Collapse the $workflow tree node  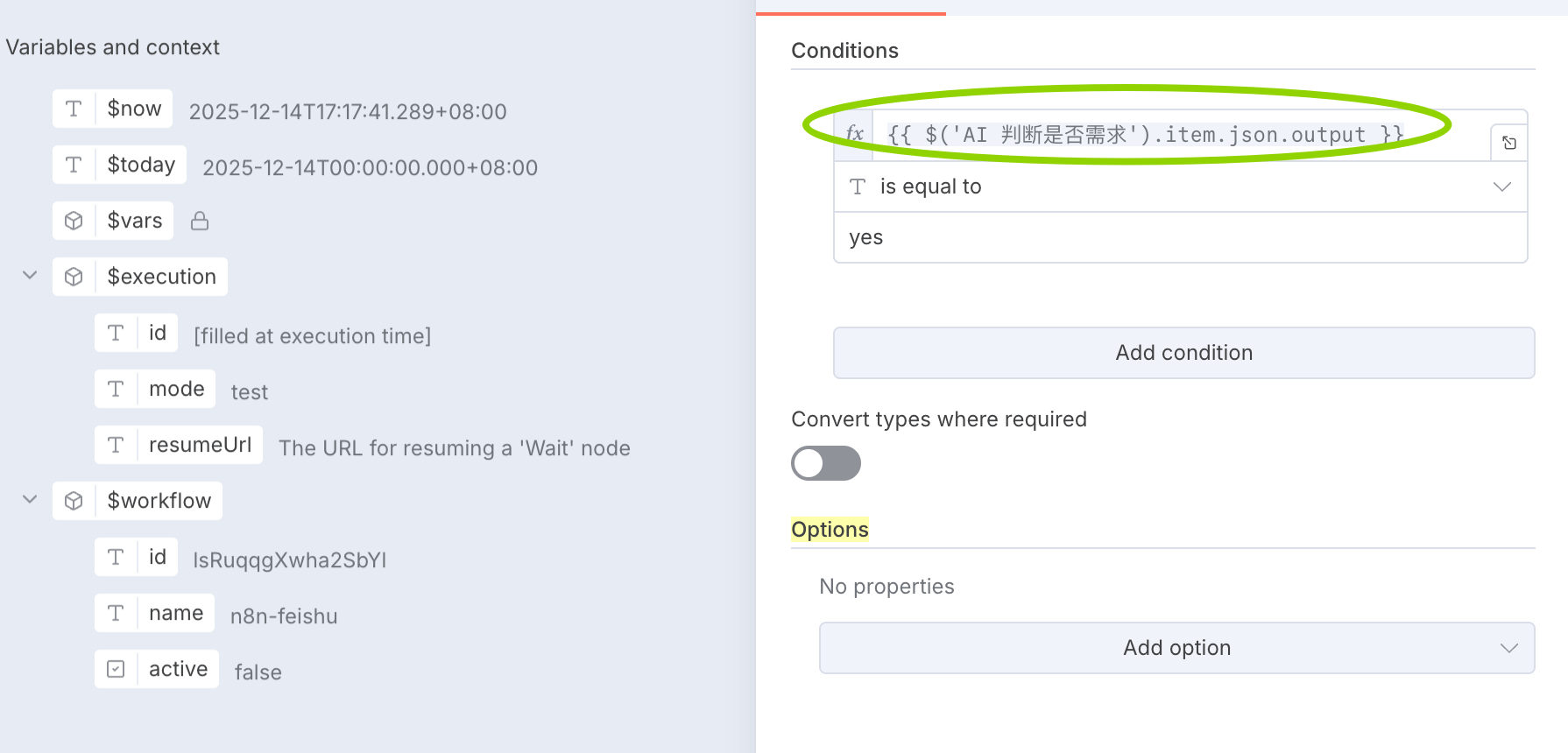pyautogui.click(x=30, y=499)
